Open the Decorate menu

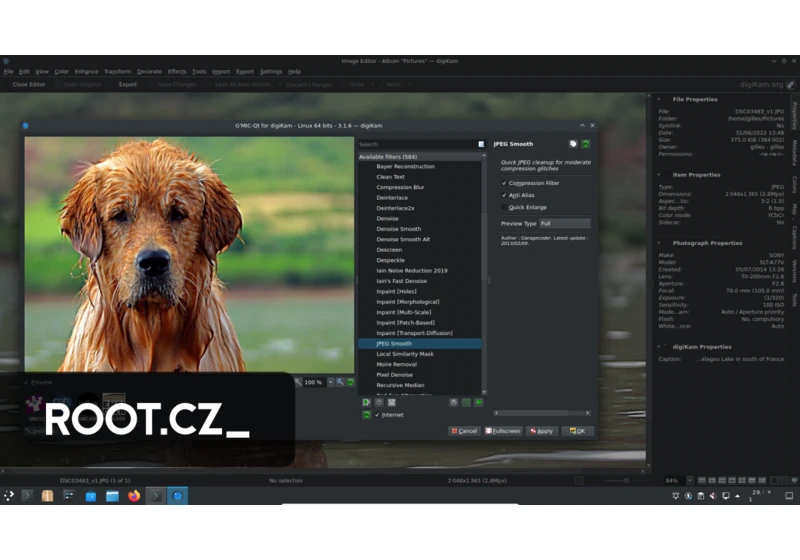click(x=149, y=71)
